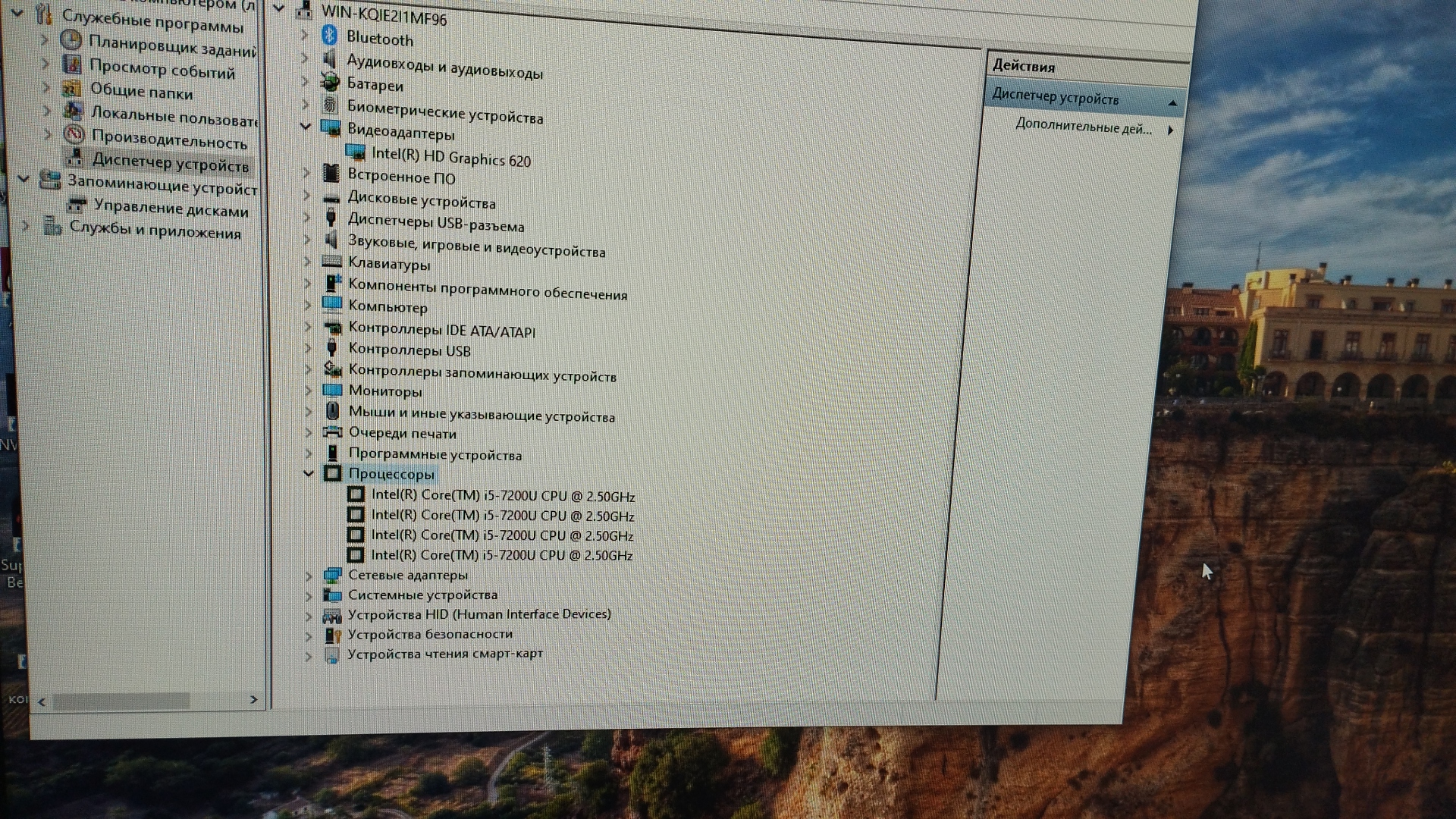The width and height of the screenshot is (1456, 819).
Task: Click the Планировщик заданий clock icon
Action: coord(71,39)
